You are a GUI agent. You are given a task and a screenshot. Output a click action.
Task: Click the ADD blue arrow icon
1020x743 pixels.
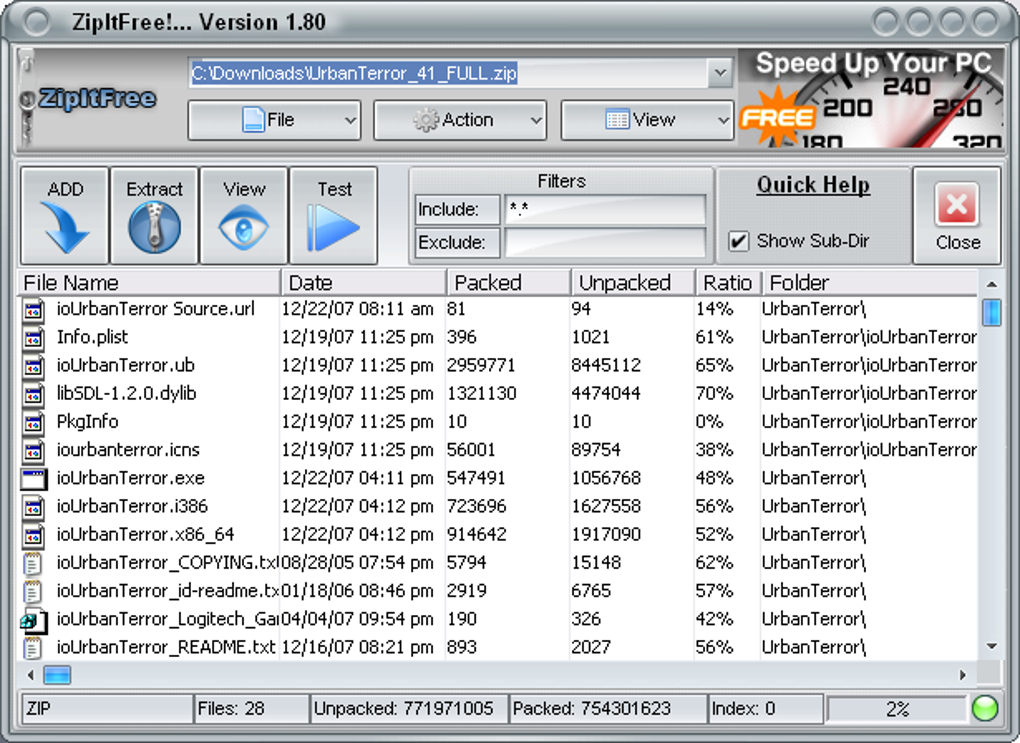(x=64, y=226)
